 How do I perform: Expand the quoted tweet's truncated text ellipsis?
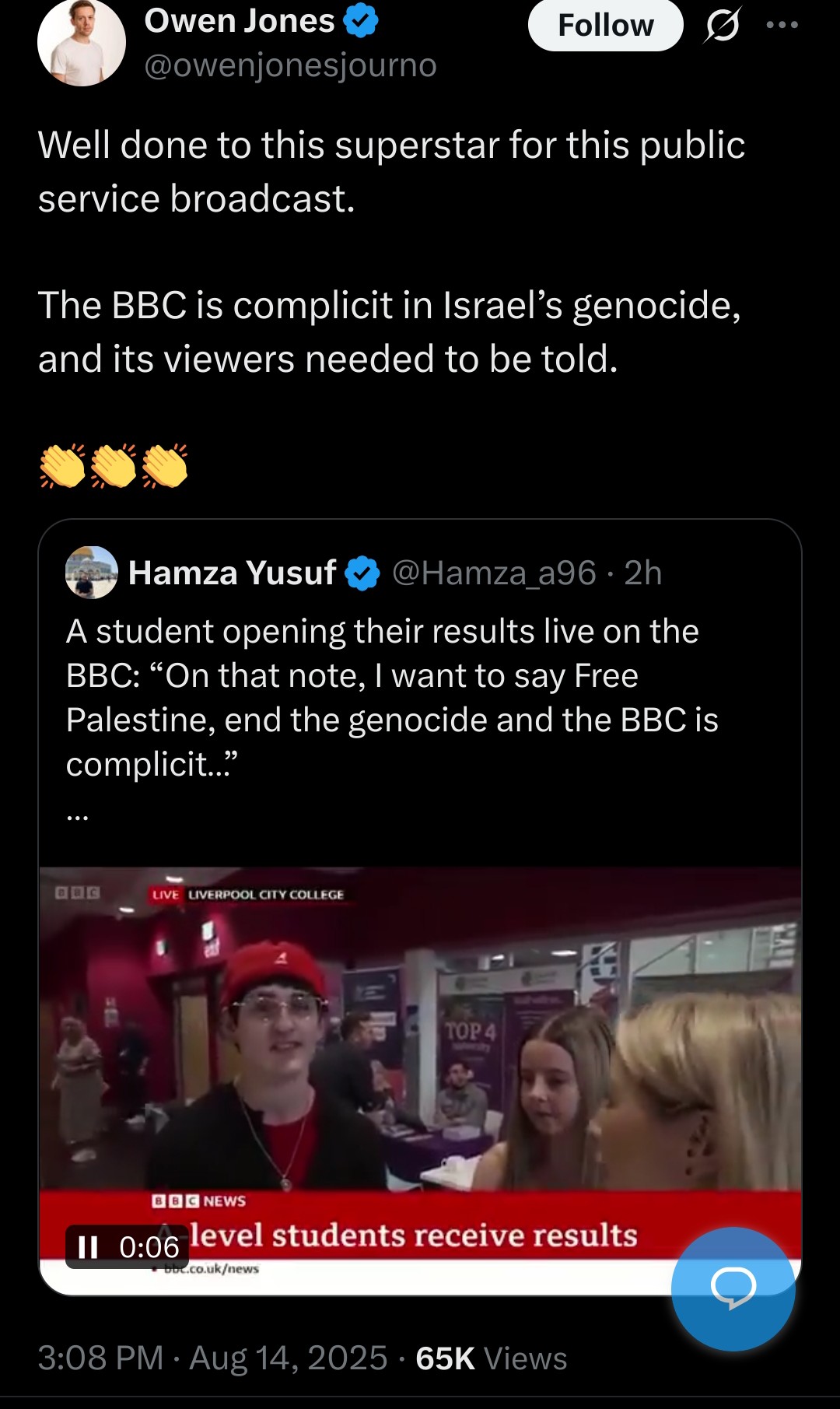tap(77, 815)
